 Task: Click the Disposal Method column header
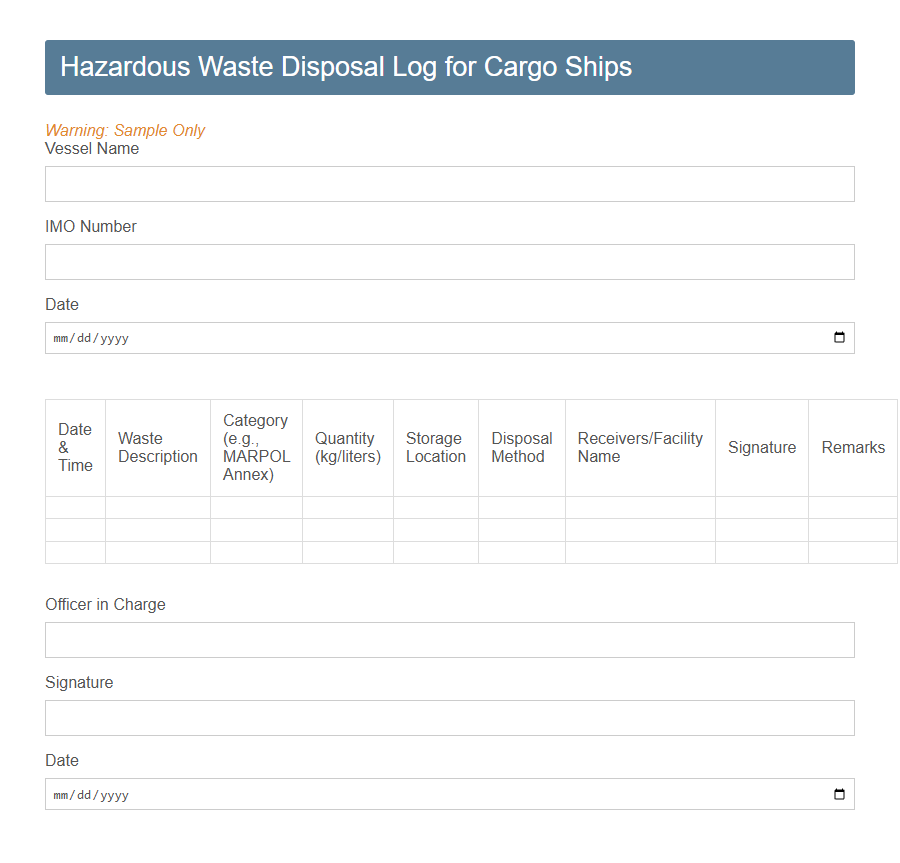click(x=521, y=447)
